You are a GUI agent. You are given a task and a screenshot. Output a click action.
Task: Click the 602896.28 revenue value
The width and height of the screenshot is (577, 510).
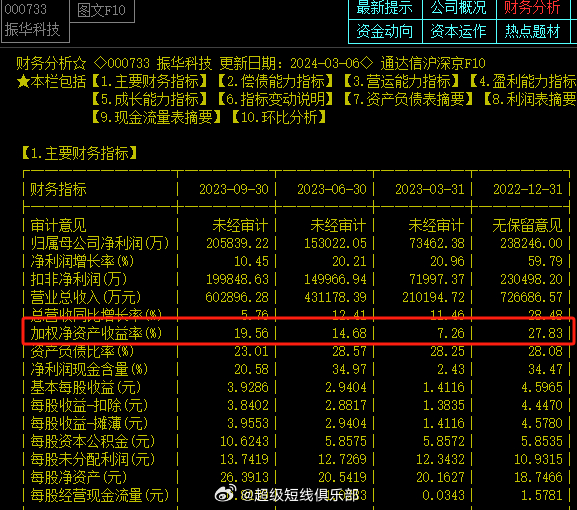pyautogui.click(x=237, y=297)
